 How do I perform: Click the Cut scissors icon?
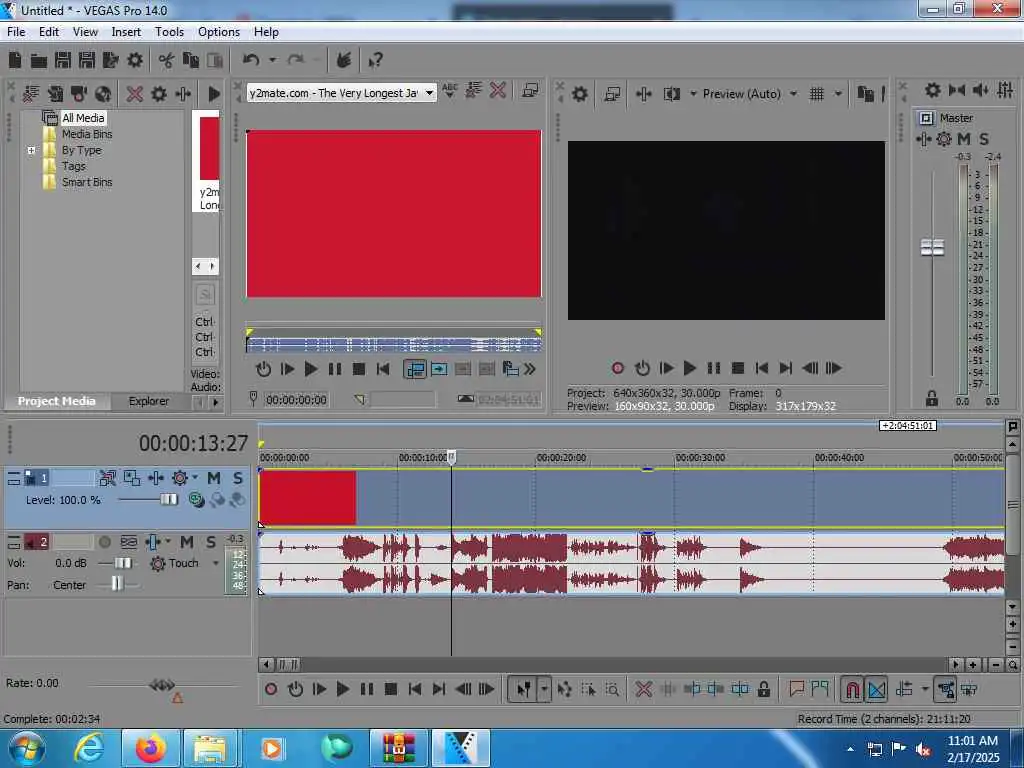[x=167, y=61]
